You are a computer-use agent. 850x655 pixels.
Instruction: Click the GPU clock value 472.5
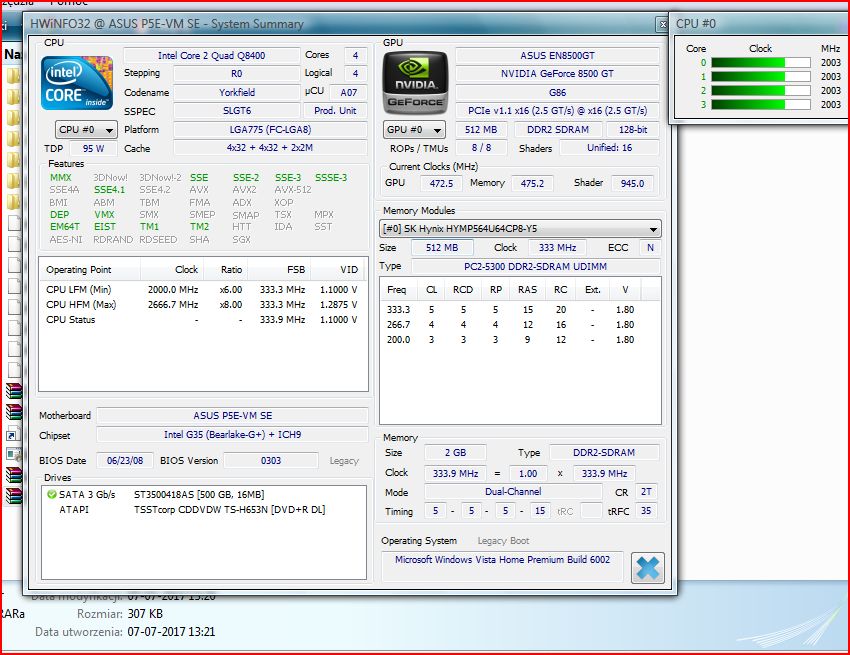[x=441, y=183]
